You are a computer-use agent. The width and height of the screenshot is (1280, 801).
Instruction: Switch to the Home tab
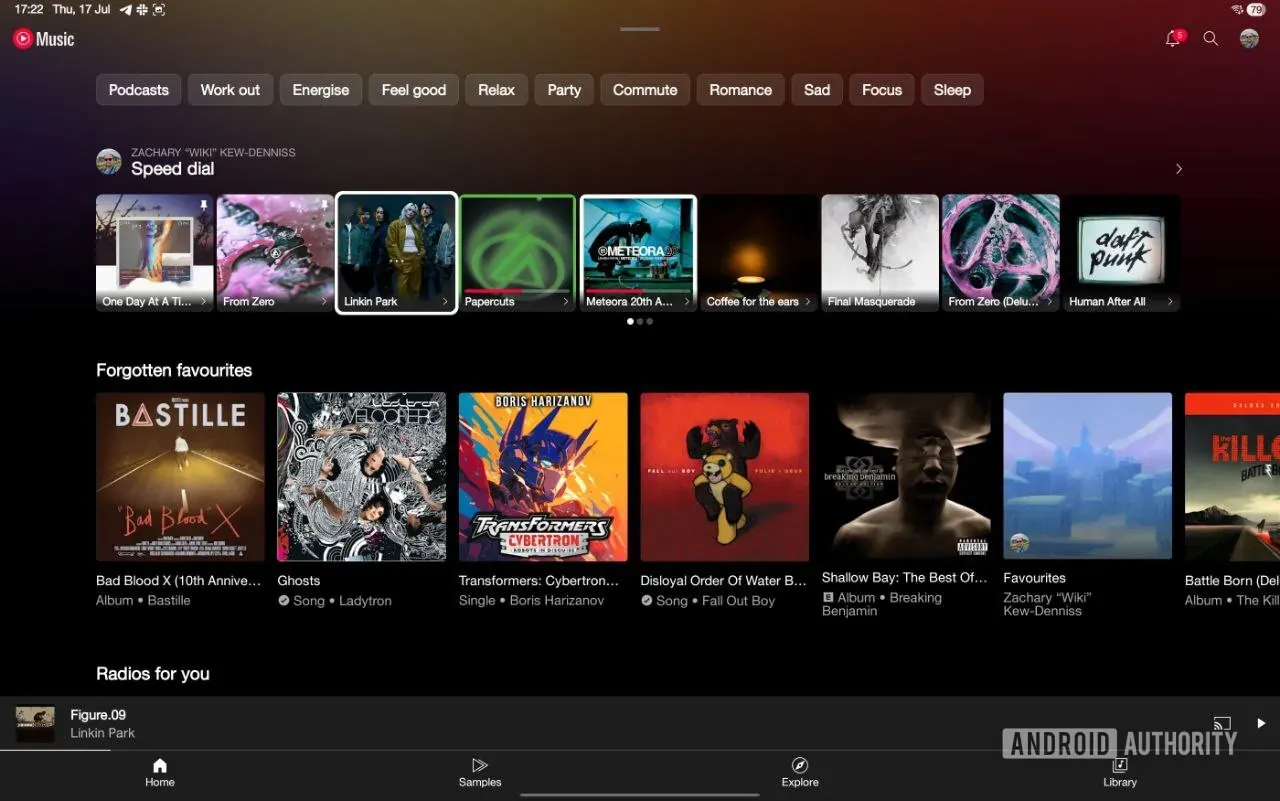pos(160,774)
